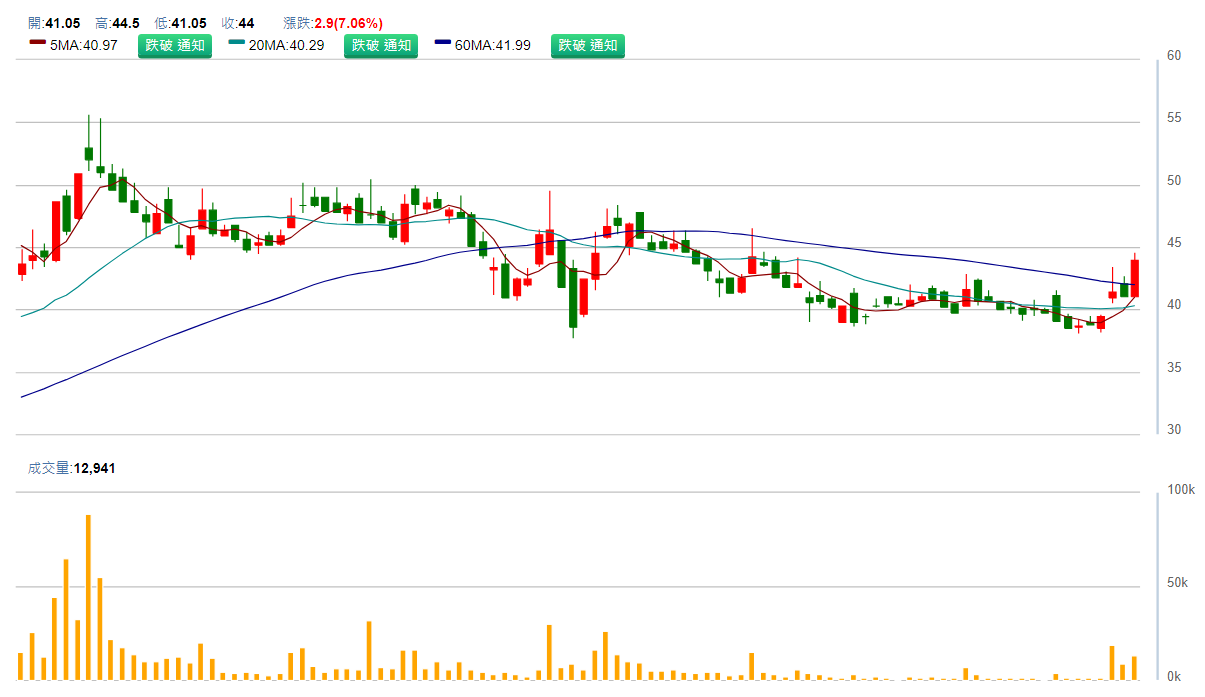Click the 30 label on the price axis
Screen dimensions: 1205x697
[x=1174, y=430]
